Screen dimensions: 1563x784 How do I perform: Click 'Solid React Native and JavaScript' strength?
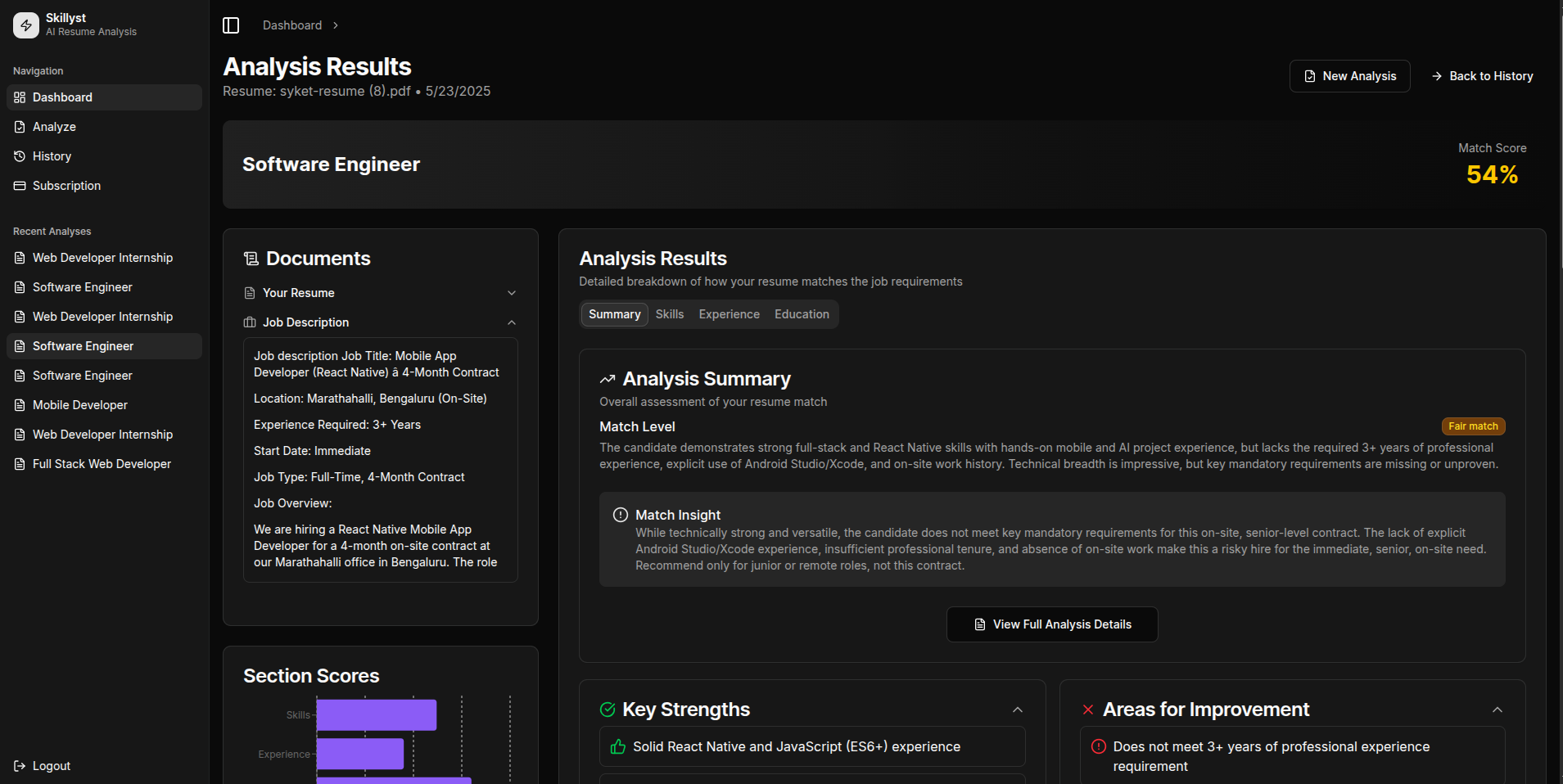812,746
